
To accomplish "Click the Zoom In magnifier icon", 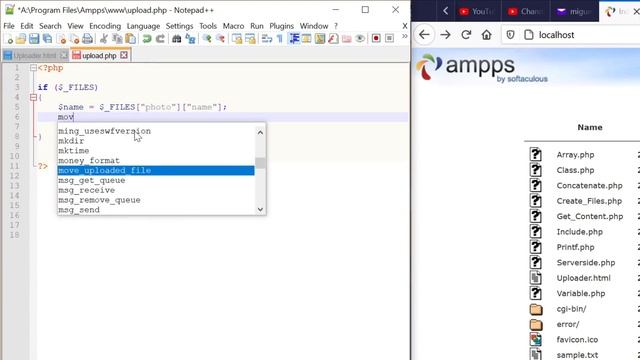I will 207,39.
